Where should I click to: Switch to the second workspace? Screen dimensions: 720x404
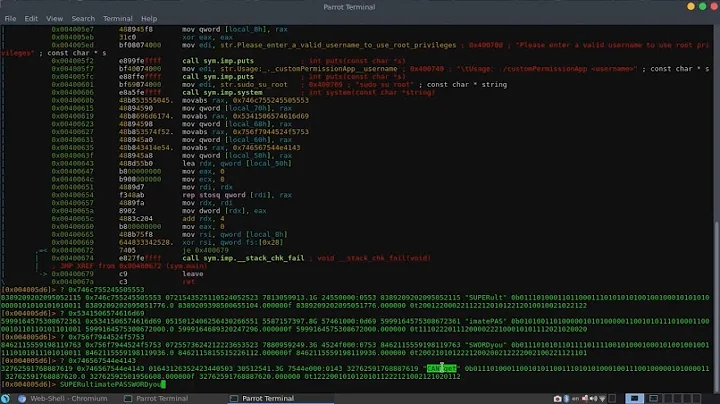(653, 398)
